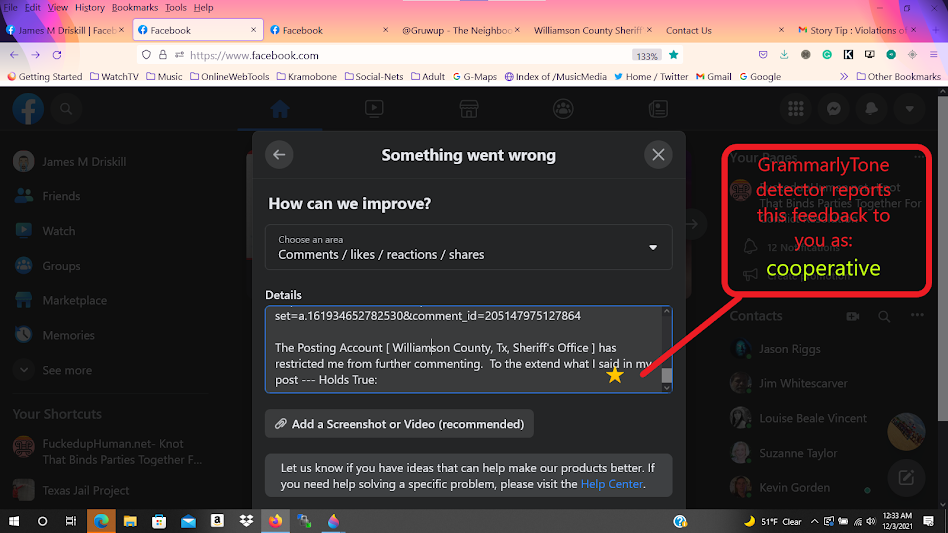The width and height of the screenshot is (948, 533).
Task: Switch to Williamson County Sheriff tab
Action: click(592, 30)
